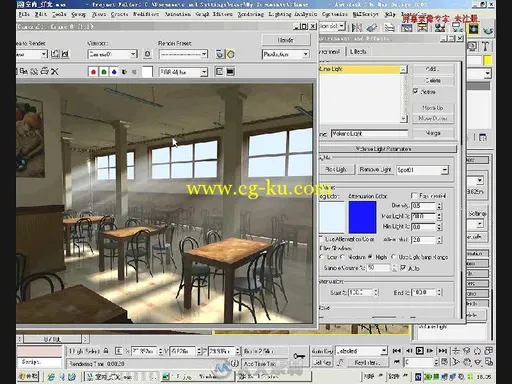Image resolution: width=512 pixels, height=384 pixels.
Task: Click the Delete effect button
Action: pos(433,81)
